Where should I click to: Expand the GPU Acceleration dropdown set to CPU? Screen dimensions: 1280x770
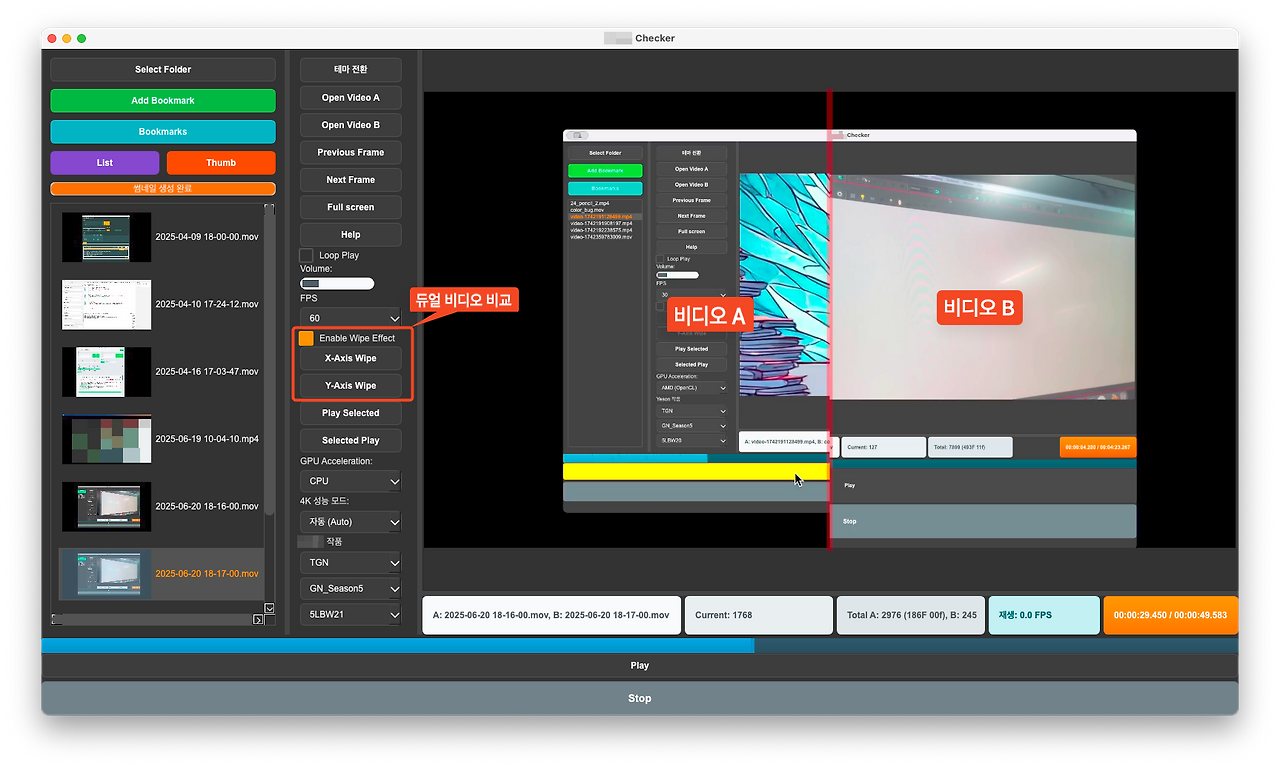[350, 481]
